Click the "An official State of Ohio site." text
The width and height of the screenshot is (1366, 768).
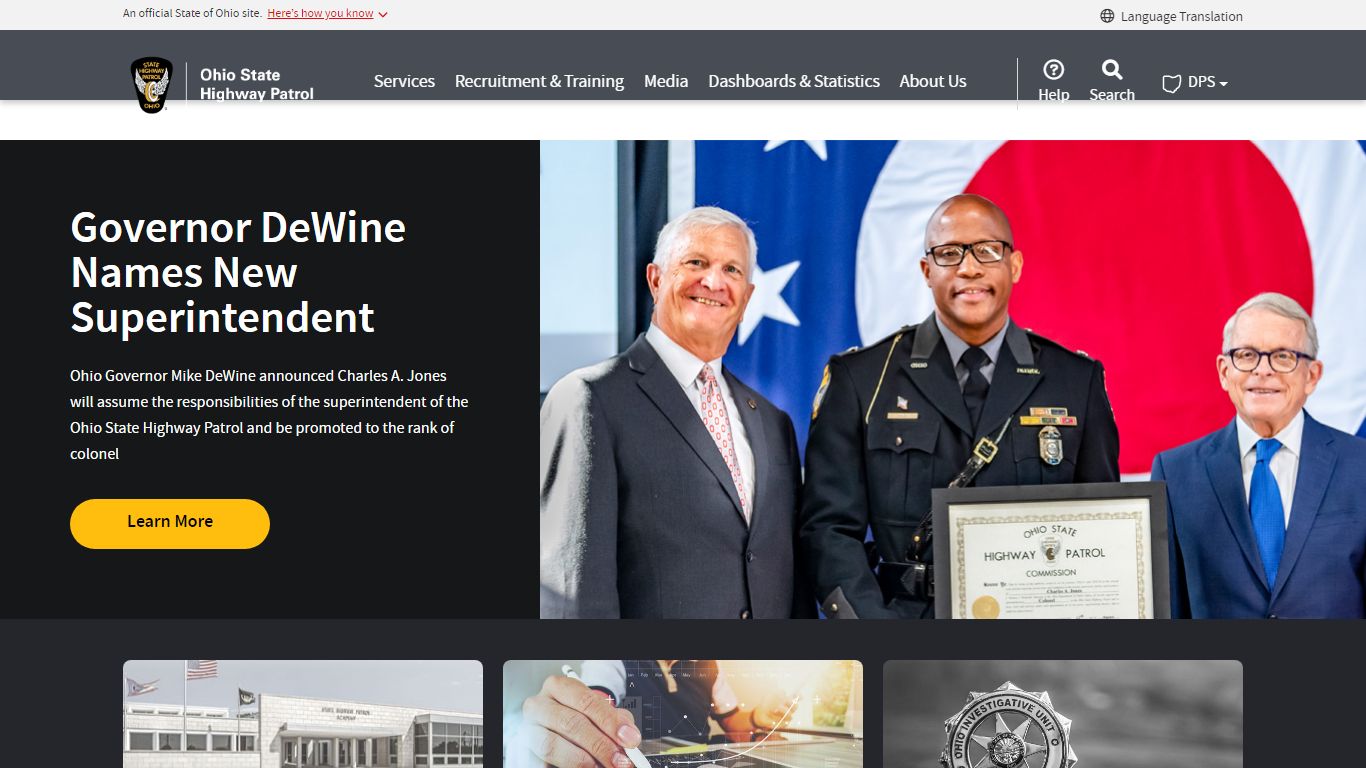click(192, 14)
